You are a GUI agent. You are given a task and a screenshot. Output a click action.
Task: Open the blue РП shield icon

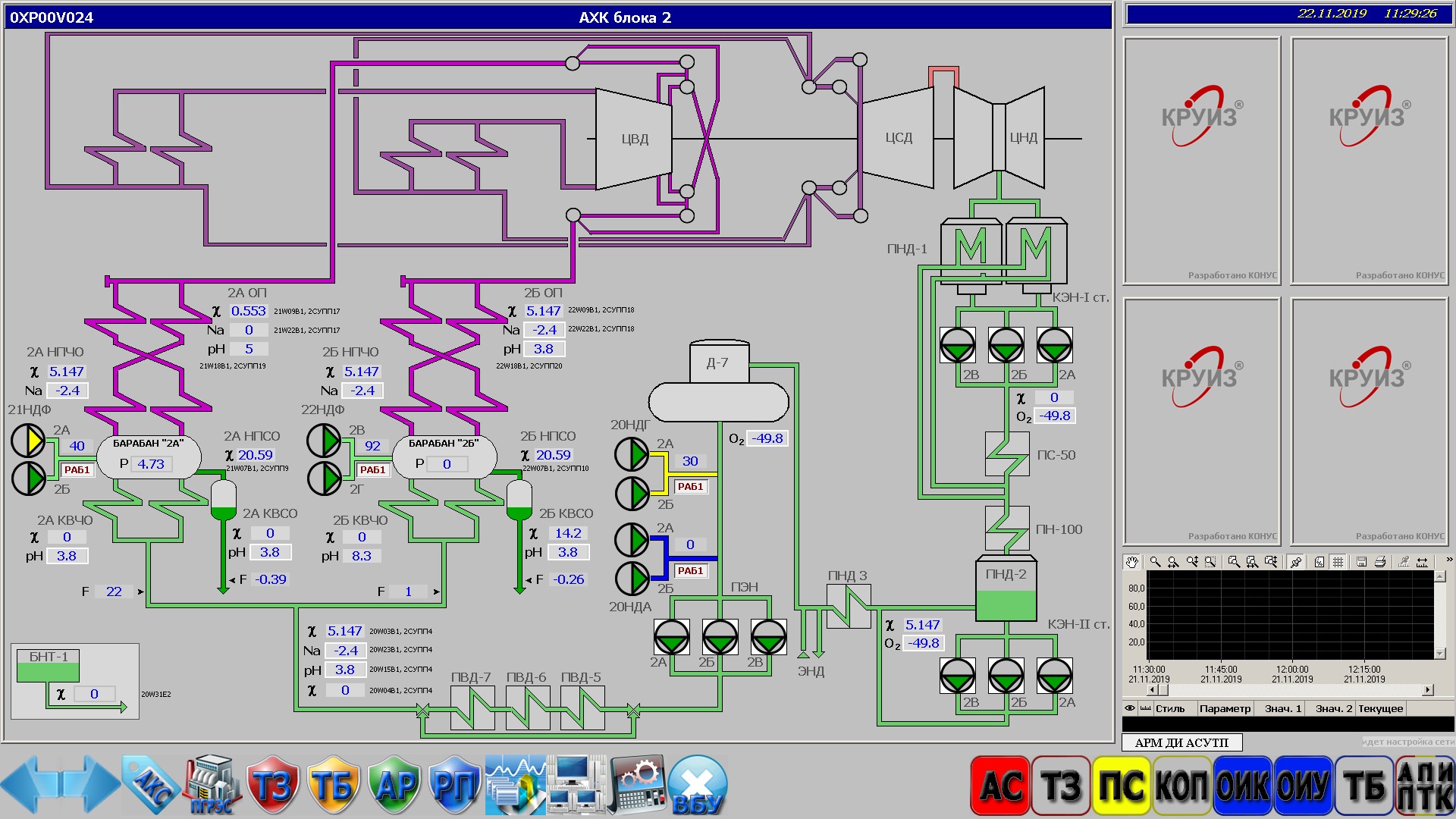(454, 786)
